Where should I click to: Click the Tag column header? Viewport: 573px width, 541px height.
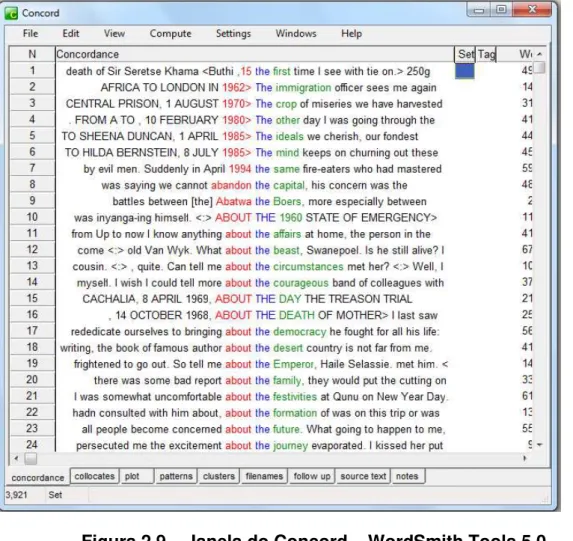pyautogui.click(x=486, y=54)
